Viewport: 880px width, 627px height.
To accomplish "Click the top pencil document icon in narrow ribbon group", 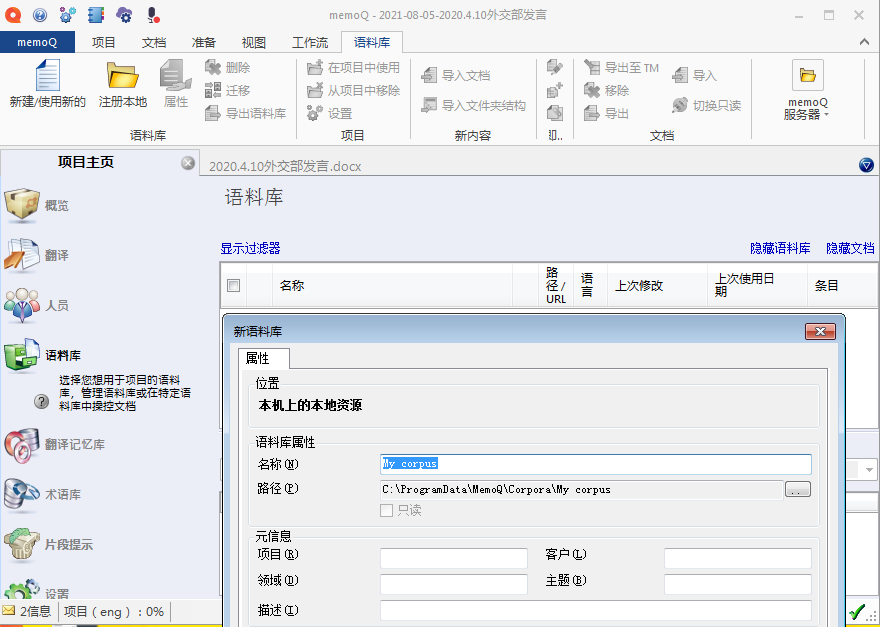I will (x=554, y=67).
